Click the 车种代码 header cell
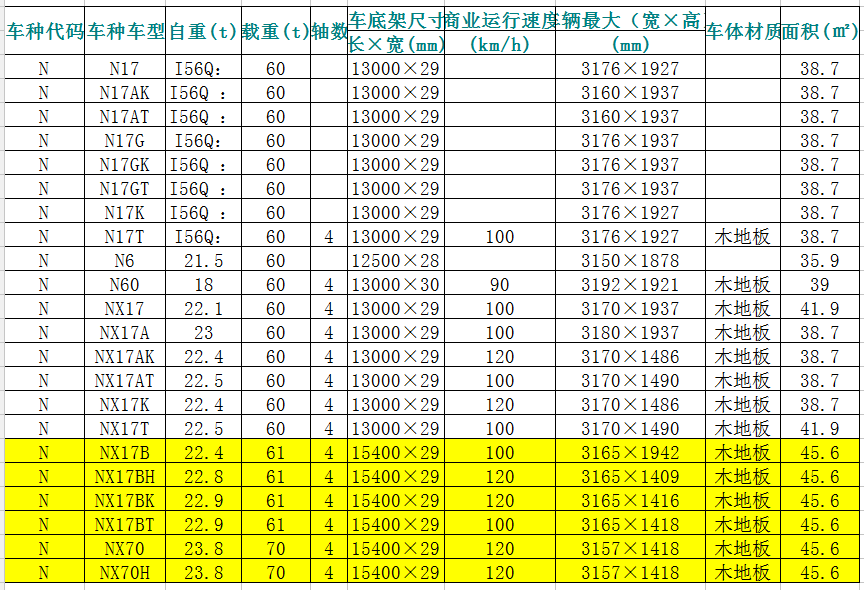 43,31
